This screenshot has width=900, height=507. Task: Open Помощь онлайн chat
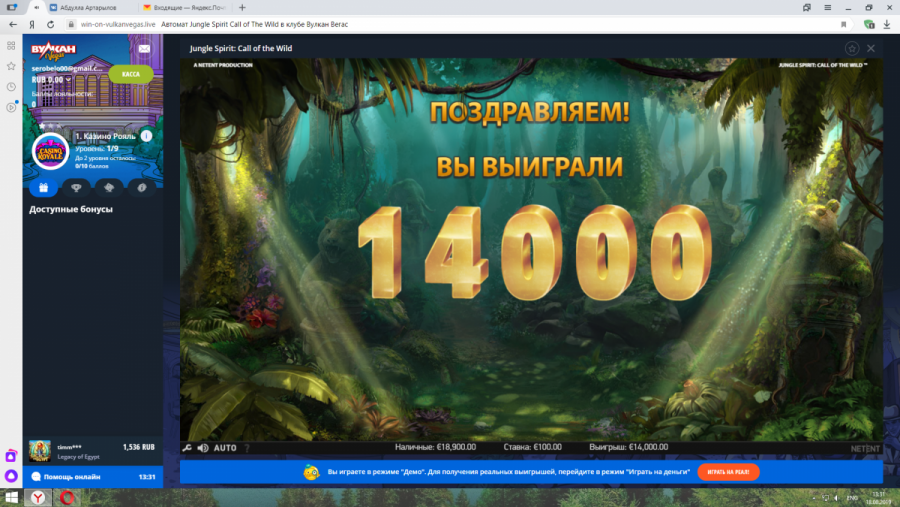click(93, 477)
